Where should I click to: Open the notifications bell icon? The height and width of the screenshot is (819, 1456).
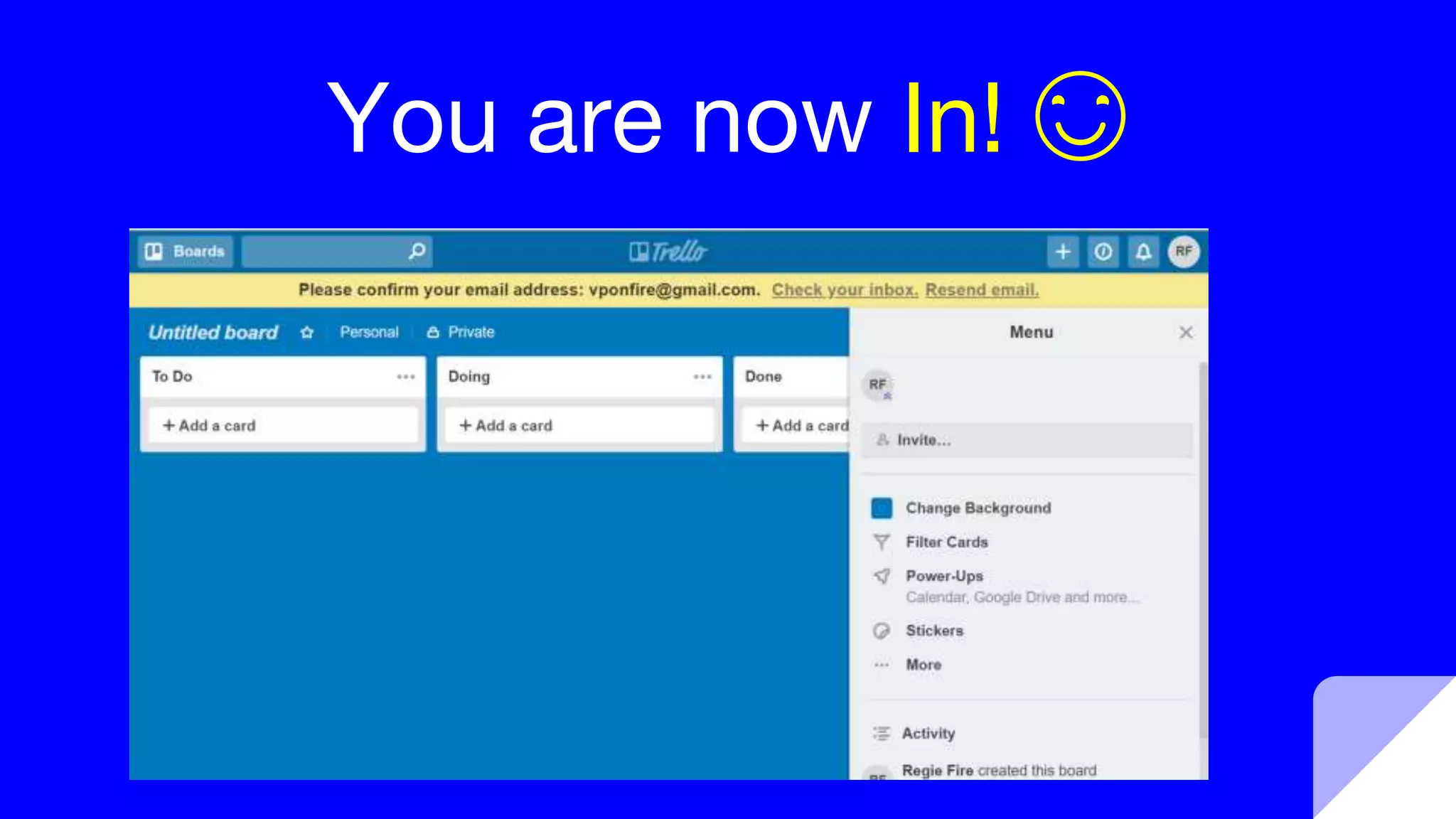pyautogui.click(x=1143, y=252)
